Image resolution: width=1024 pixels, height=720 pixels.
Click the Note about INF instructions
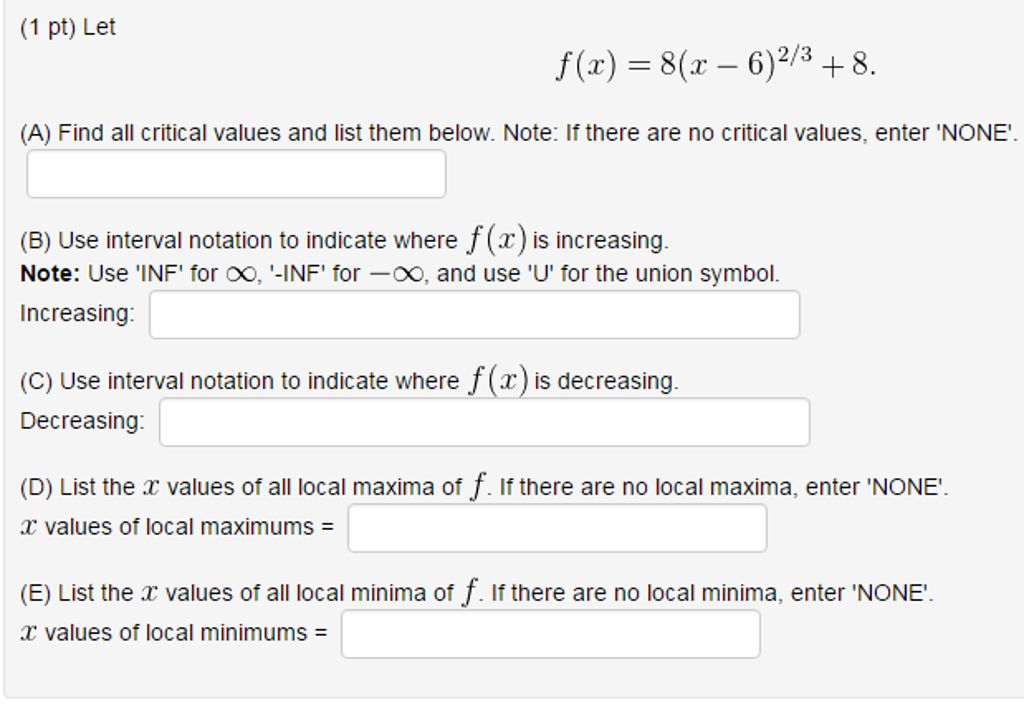[400, 271]
